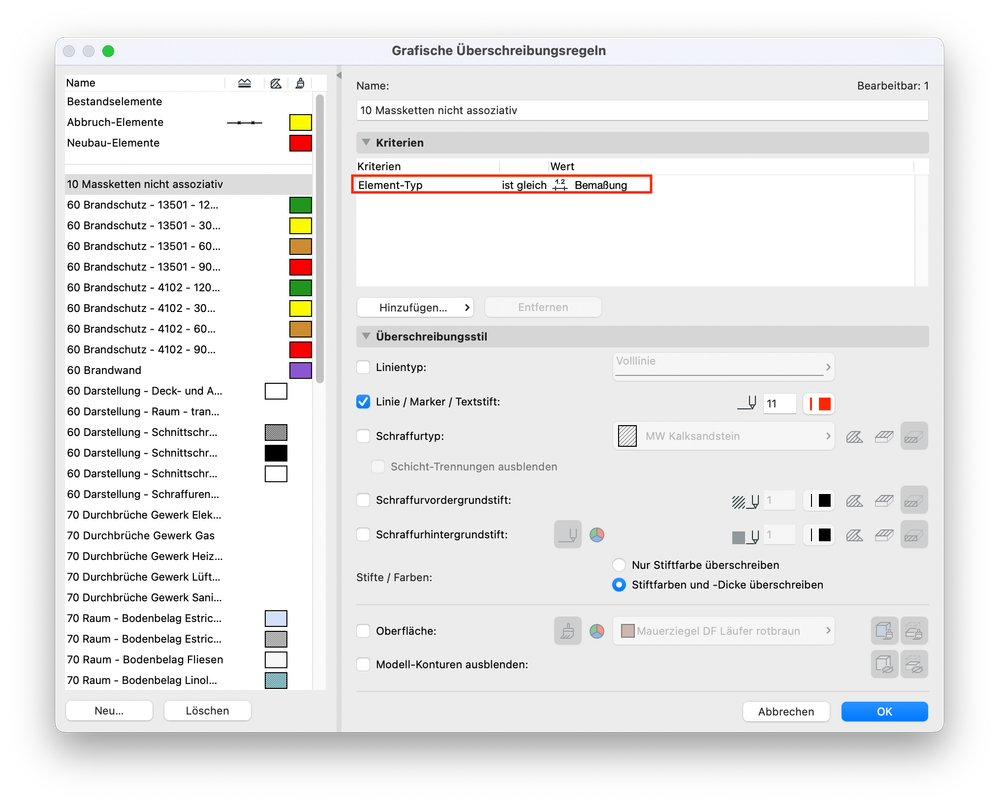Click cover fill icon in Schraffurhintergrundstift row
This screenshot has width=999, height=805.
click(x=884, y=535)
